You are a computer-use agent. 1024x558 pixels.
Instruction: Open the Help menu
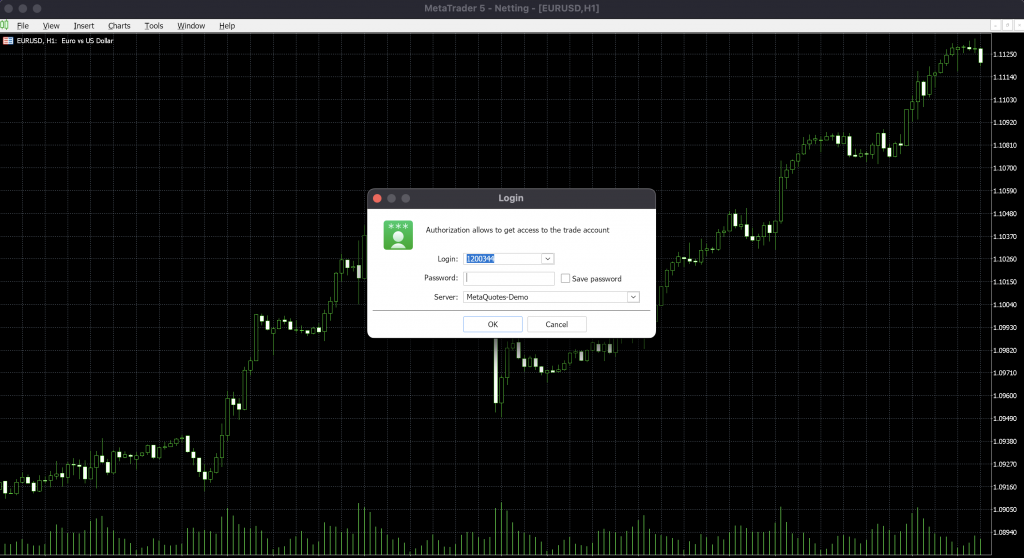pyautogui.click(x=227, y=25)
